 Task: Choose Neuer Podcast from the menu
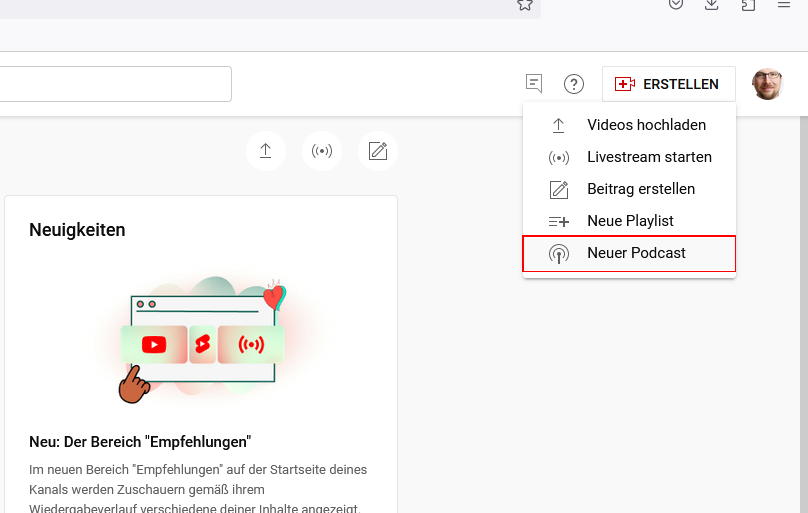(x=629, y=253)
